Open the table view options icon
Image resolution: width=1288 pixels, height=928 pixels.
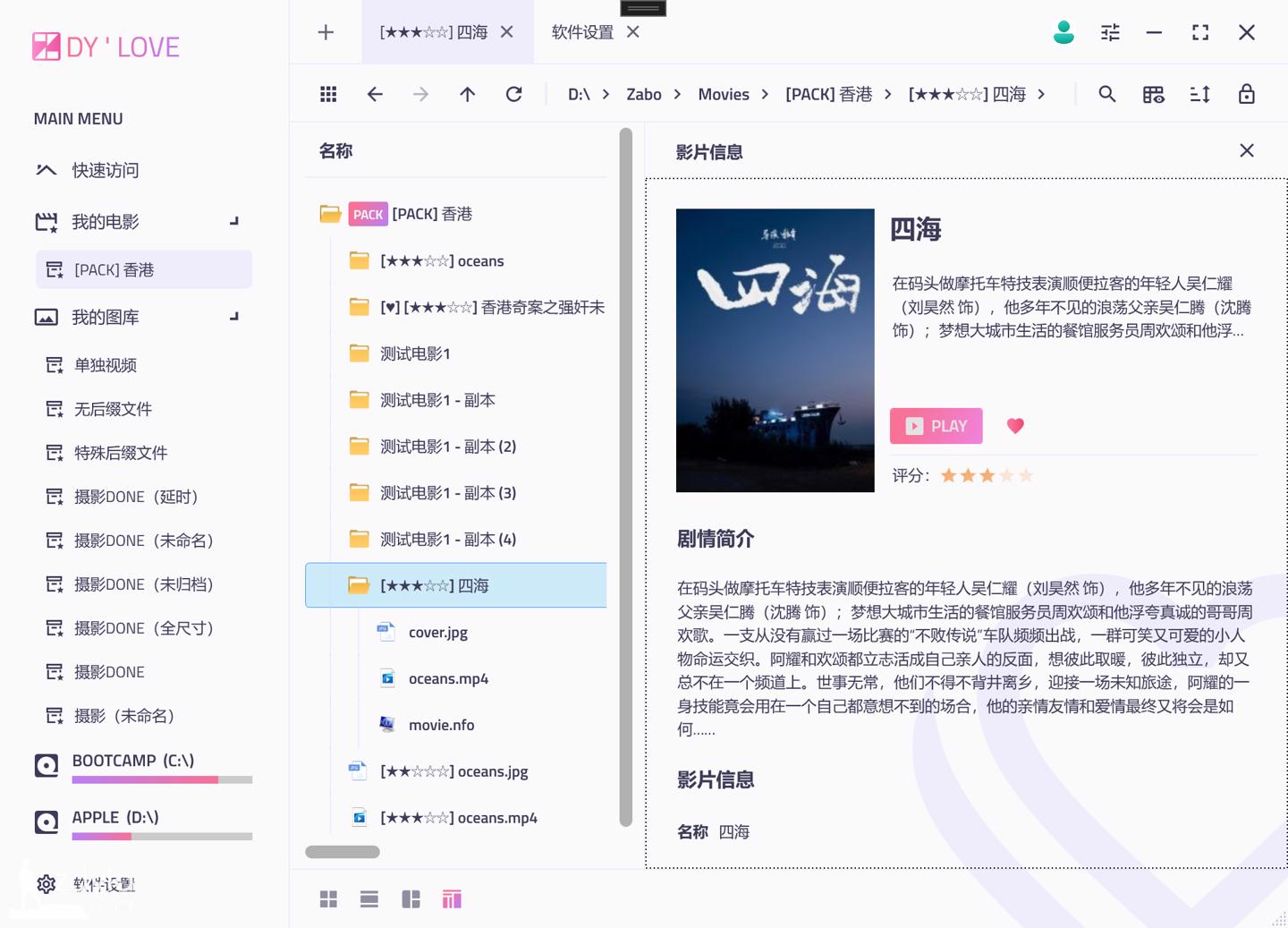1154,94
